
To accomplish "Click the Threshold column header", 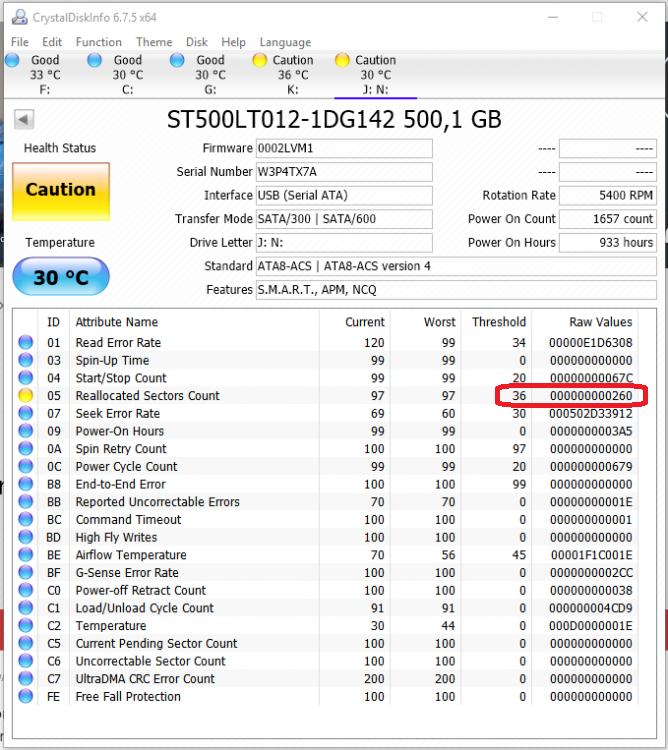I will [499, 322].
